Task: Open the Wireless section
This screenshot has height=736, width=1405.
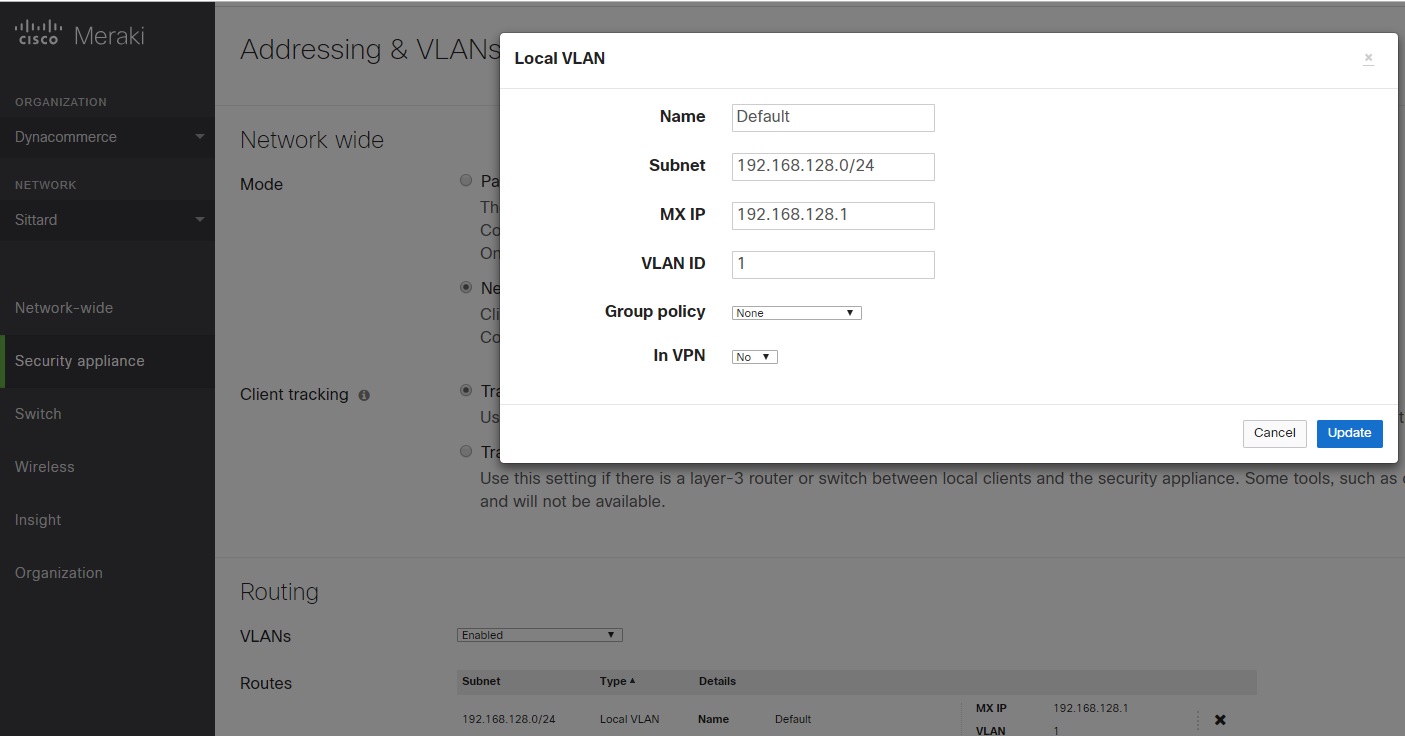Action: click(x=44, y=466)
